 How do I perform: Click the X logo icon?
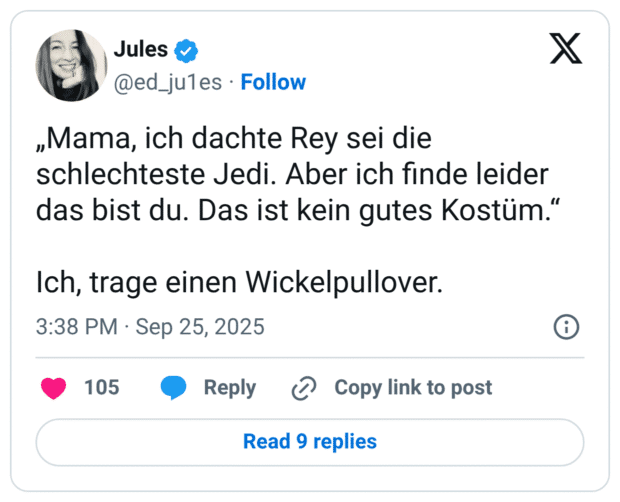point(566,47)
